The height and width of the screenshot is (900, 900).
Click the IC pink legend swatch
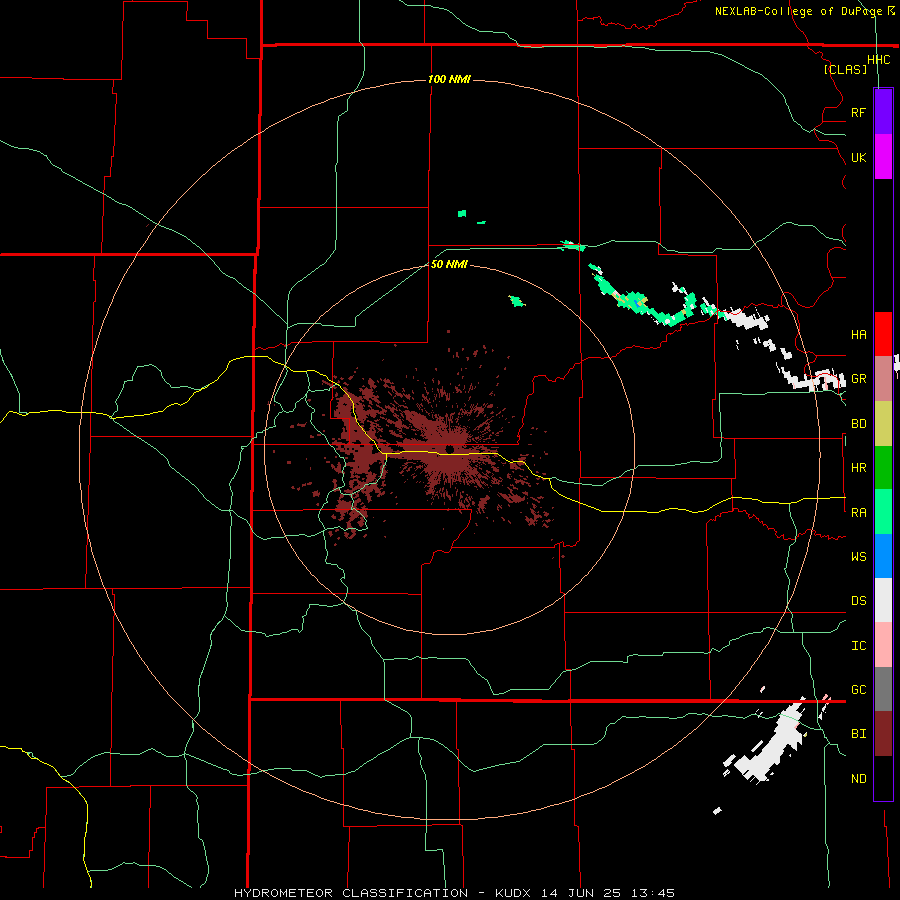tap(883, 645)
